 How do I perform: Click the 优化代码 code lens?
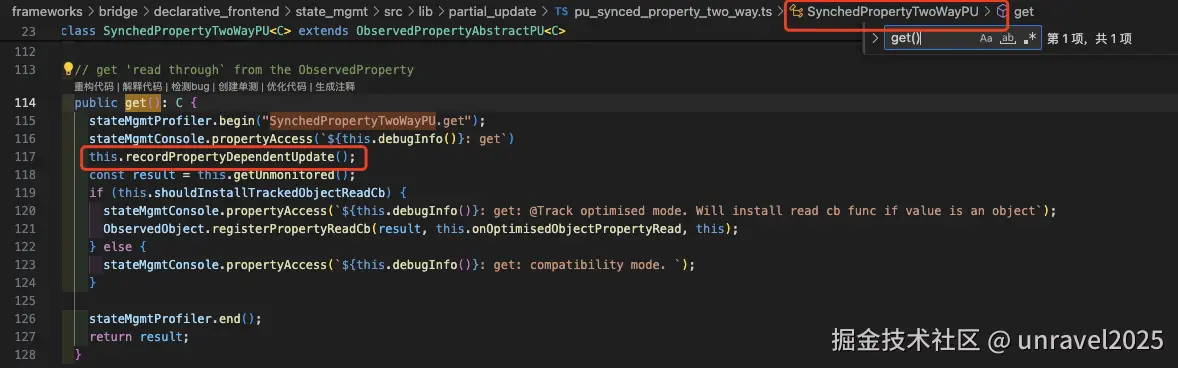286,86
